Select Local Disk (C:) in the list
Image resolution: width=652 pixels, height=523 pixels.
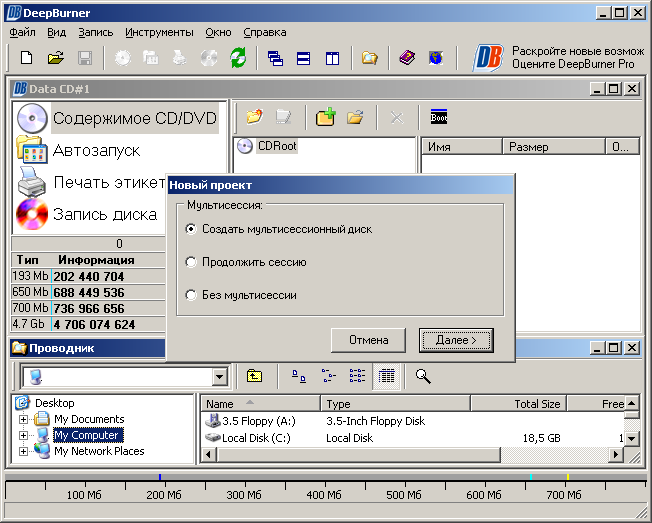[x=256, y=438]
